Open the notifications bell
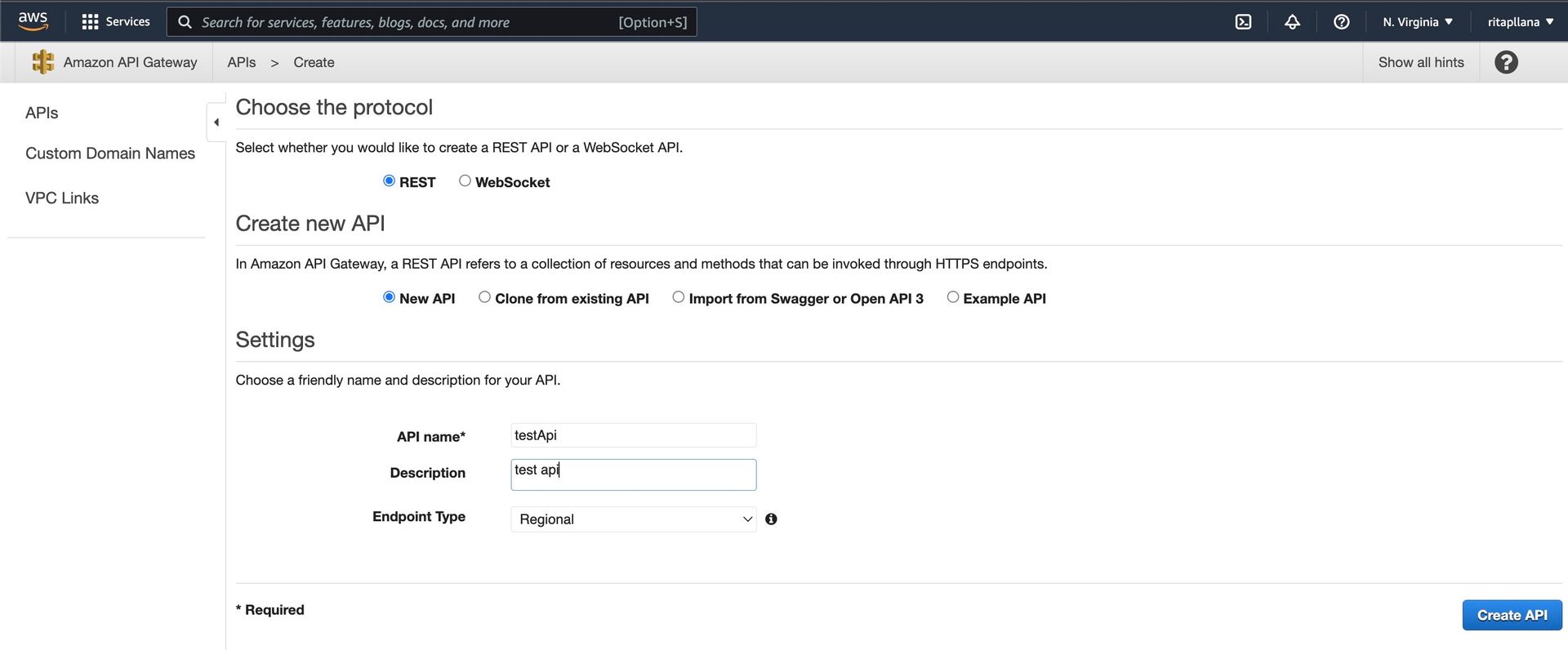The height and width of the screenshot is (650, 1568). (x=1292, y=22)
